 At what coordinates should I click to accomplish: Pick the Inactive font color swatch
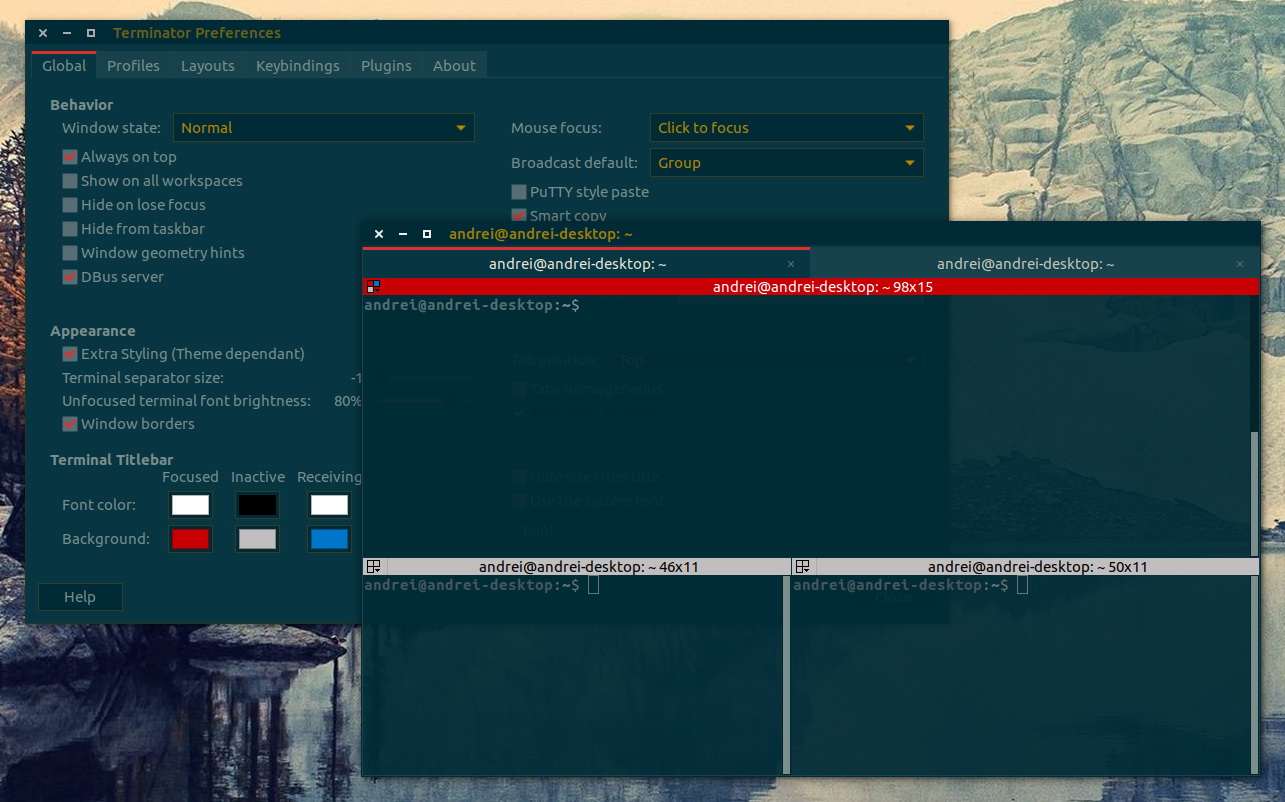[257, 505]
